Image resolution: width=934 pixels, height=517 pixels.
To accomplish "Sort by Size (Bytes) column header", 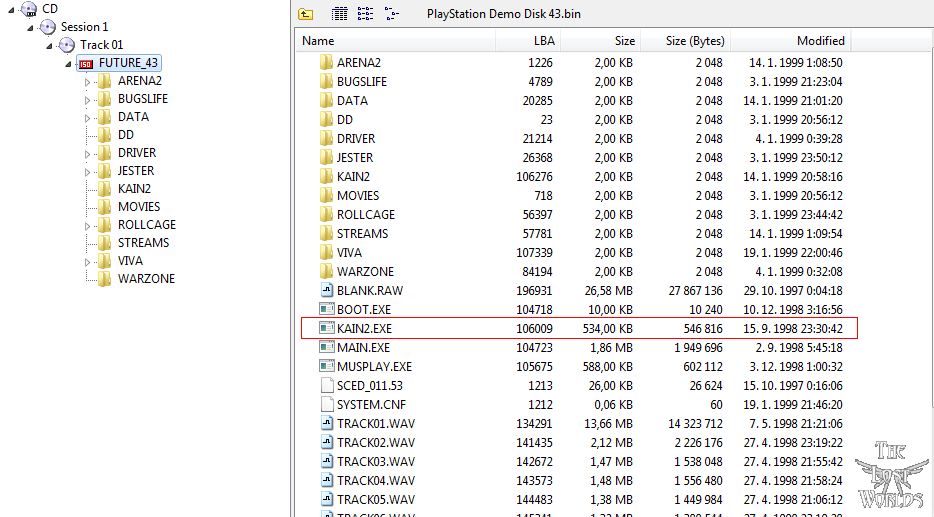I will click(685, 41).
